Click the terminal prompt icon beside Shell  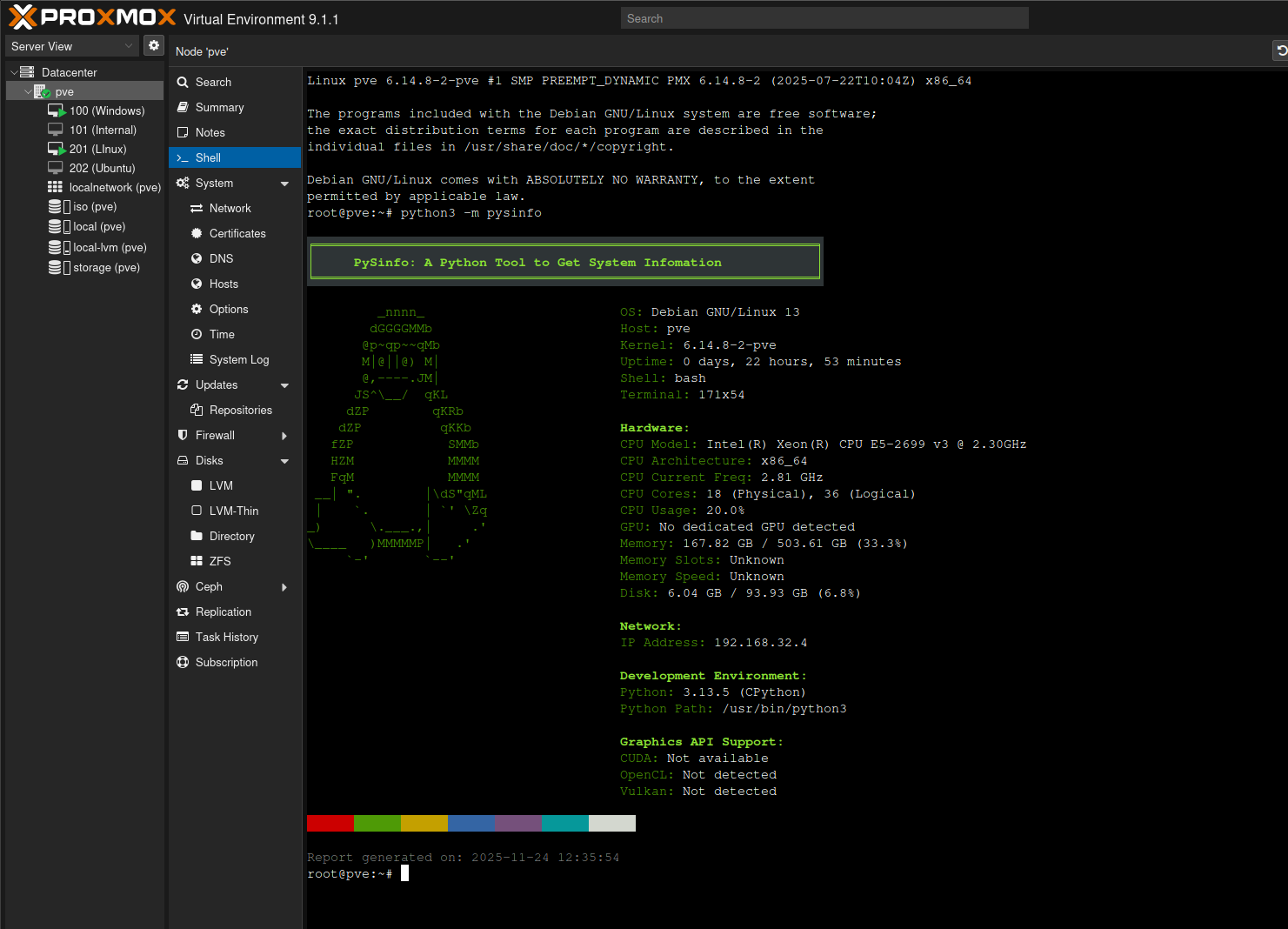tap(183, 157)
